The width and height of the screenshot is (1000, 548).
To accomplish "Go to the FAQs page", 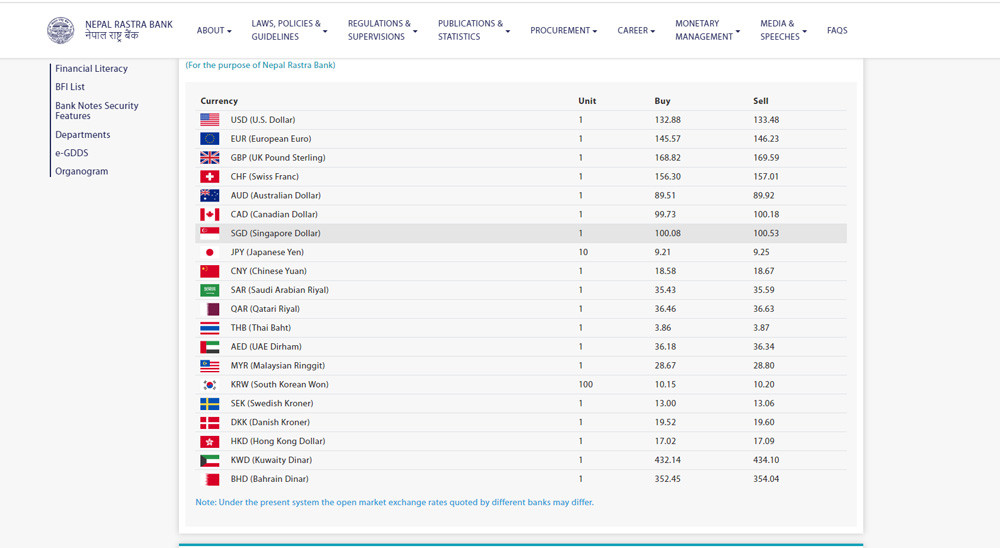I will point(837,30).
